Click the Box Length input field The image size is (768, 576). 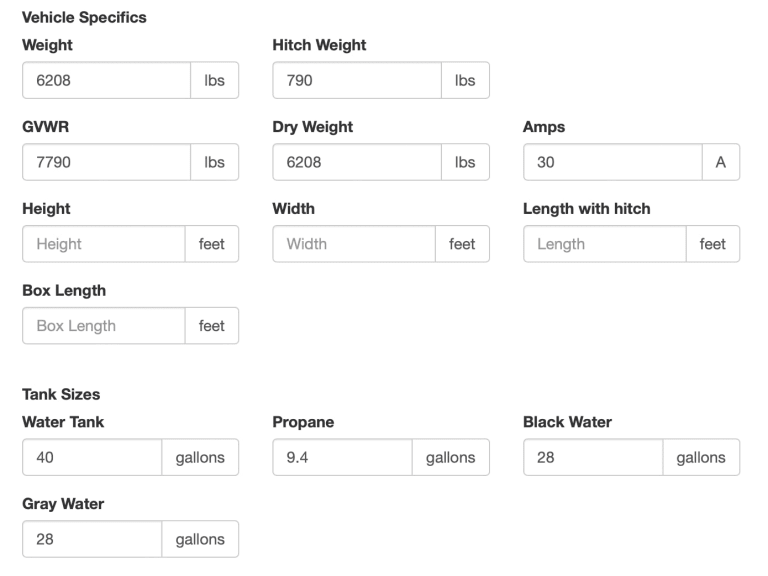point(104,326)
